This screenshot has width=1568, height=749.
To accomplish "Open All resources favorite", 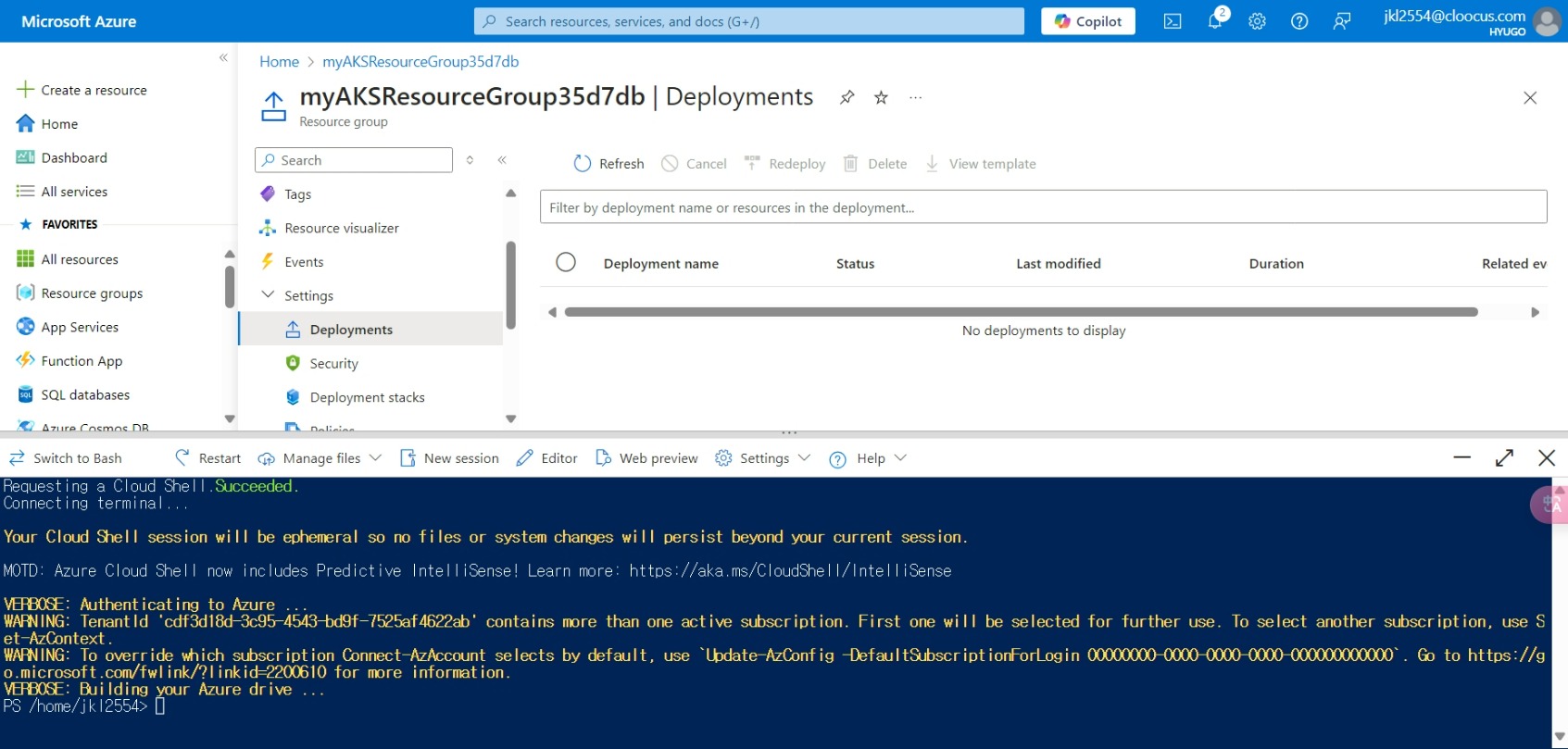I will 69,259.
